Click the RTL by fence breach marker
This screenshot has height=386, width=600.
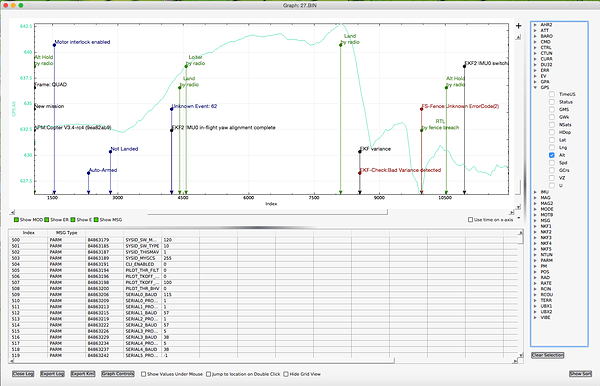point(422,130)
